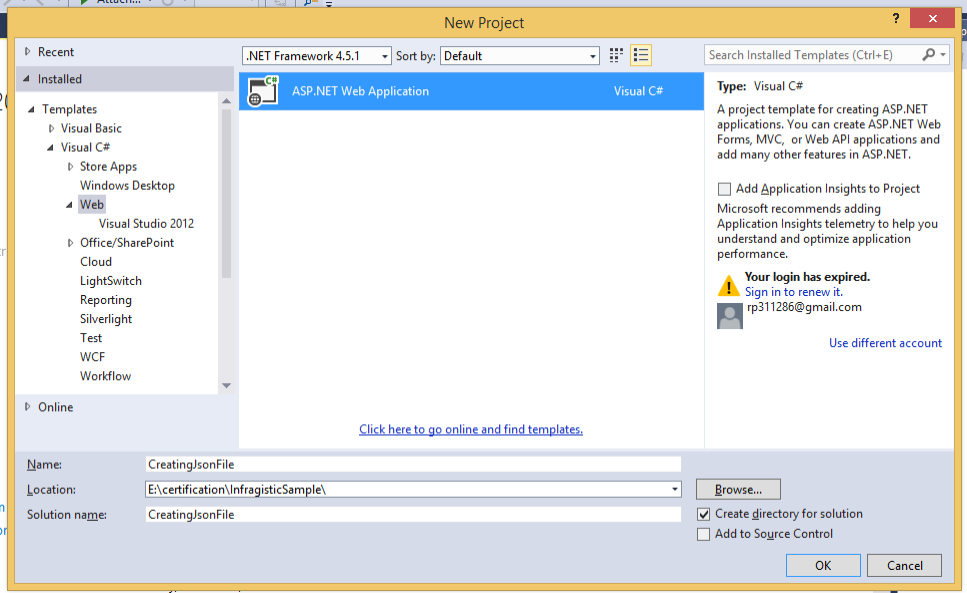This screenshot has width=967, height=593.
Task: Expand the Office/SharePoint node arrow
Action: tap(70, 243)
